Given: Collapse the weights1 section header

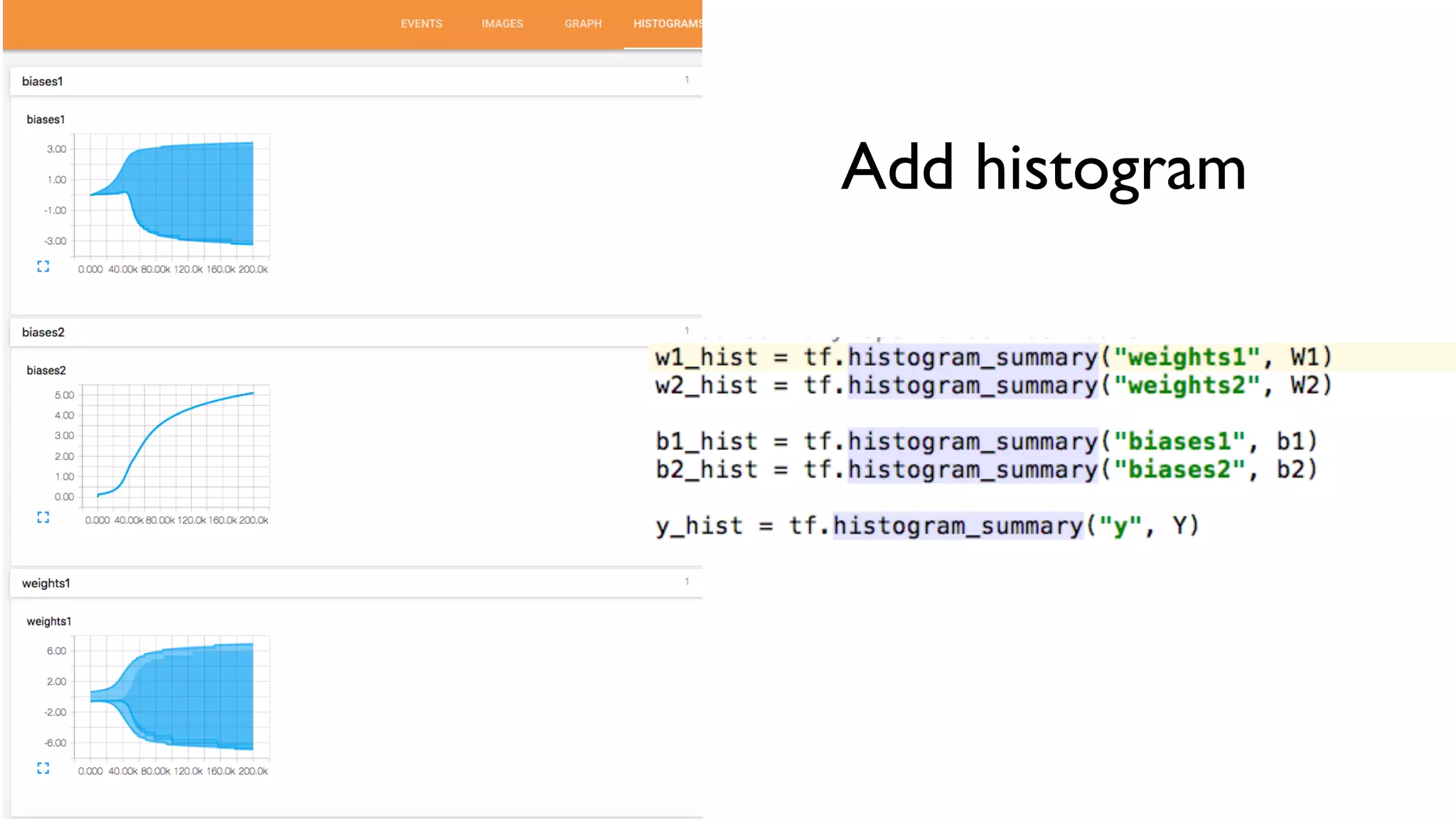Looking at the screenshot, I should [x=356, y=583].
